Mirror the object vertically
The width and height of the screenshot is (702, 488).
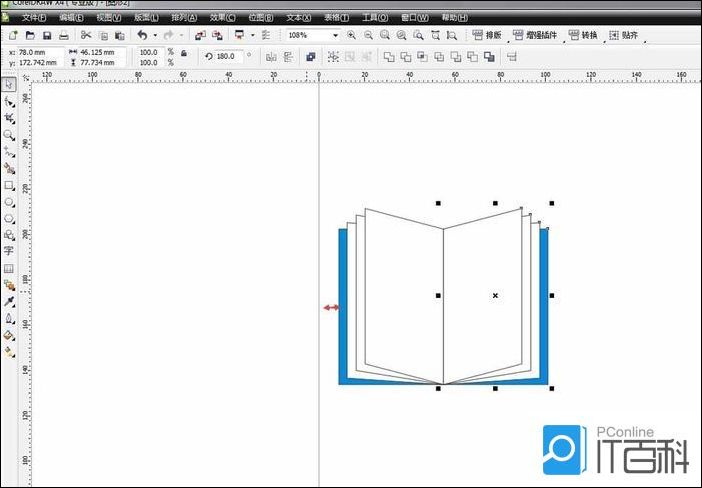(288, 57)
